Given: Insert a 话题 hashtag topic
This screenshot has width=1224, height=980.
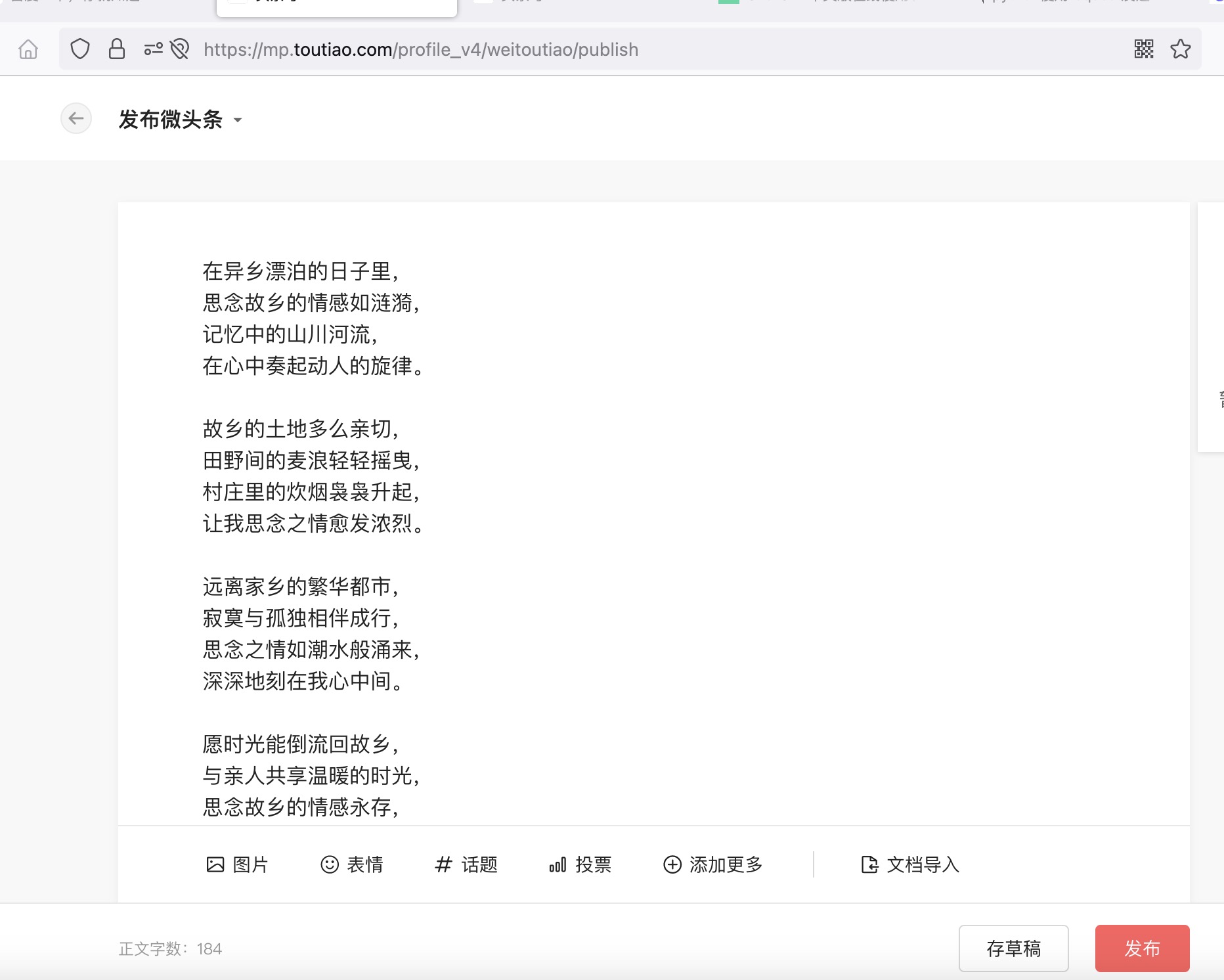Looking at the screenshot, I should click(466, 864).
